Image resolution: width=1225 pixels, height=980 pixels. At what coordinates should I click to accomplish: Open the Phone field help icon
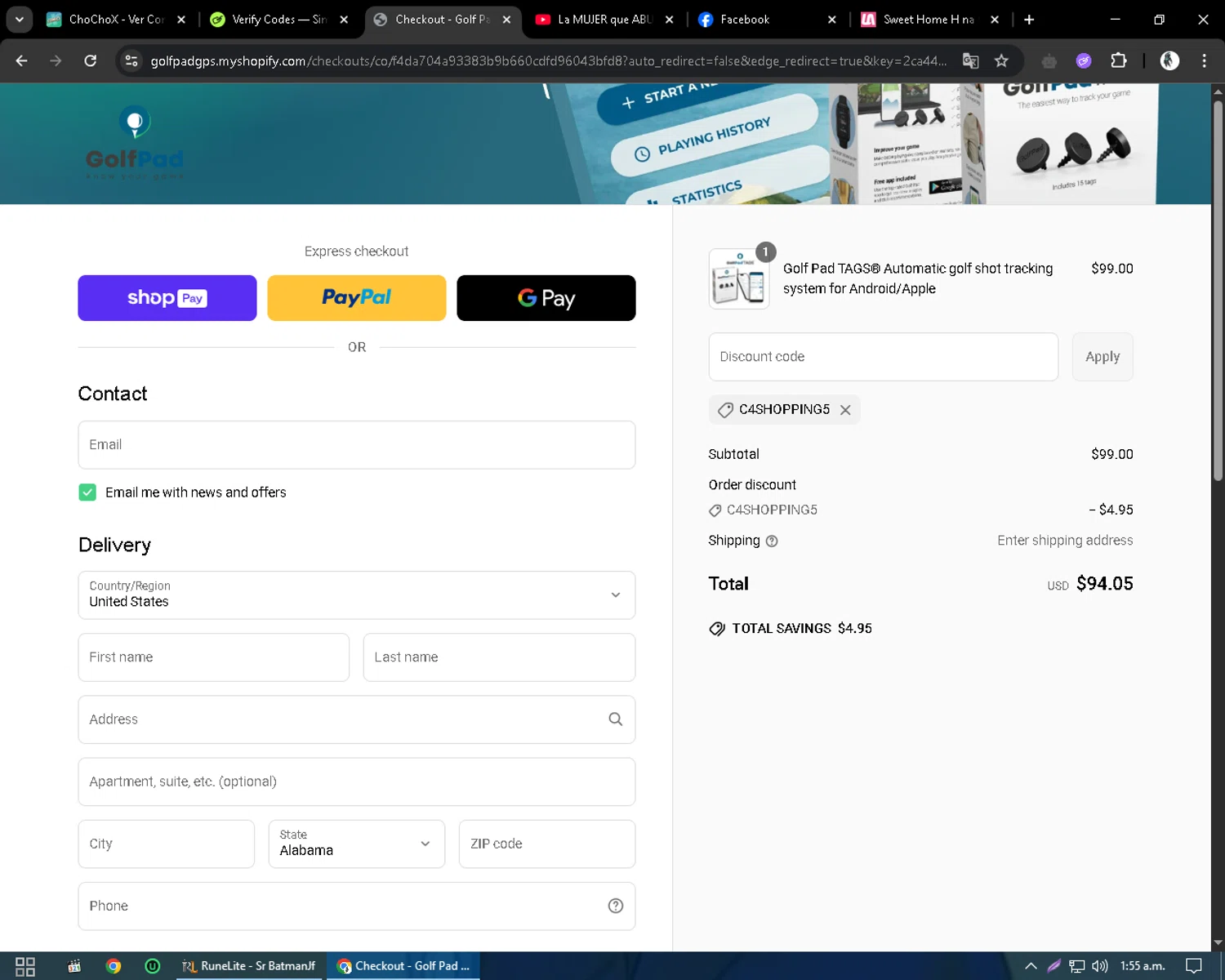coord(616,906)
